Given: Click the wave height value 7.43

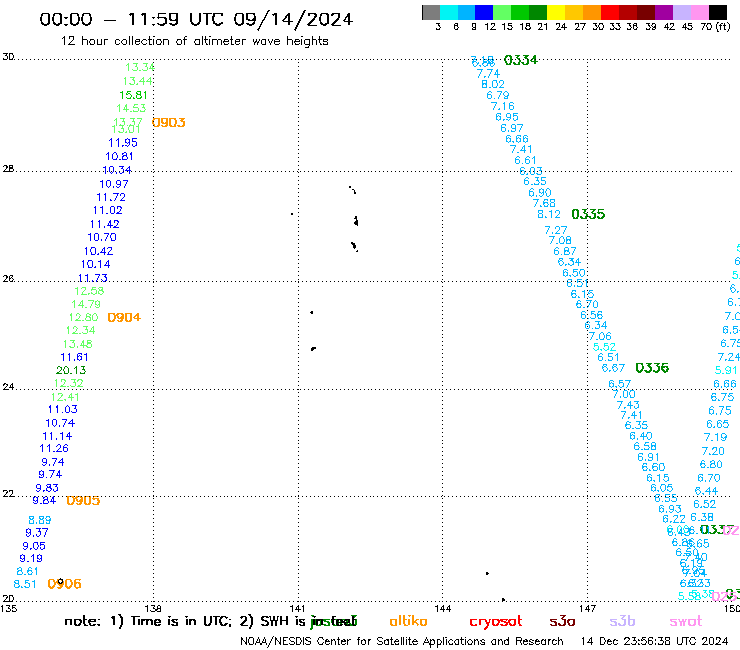Looking at the screenshot, I should [x=628, y=405].
